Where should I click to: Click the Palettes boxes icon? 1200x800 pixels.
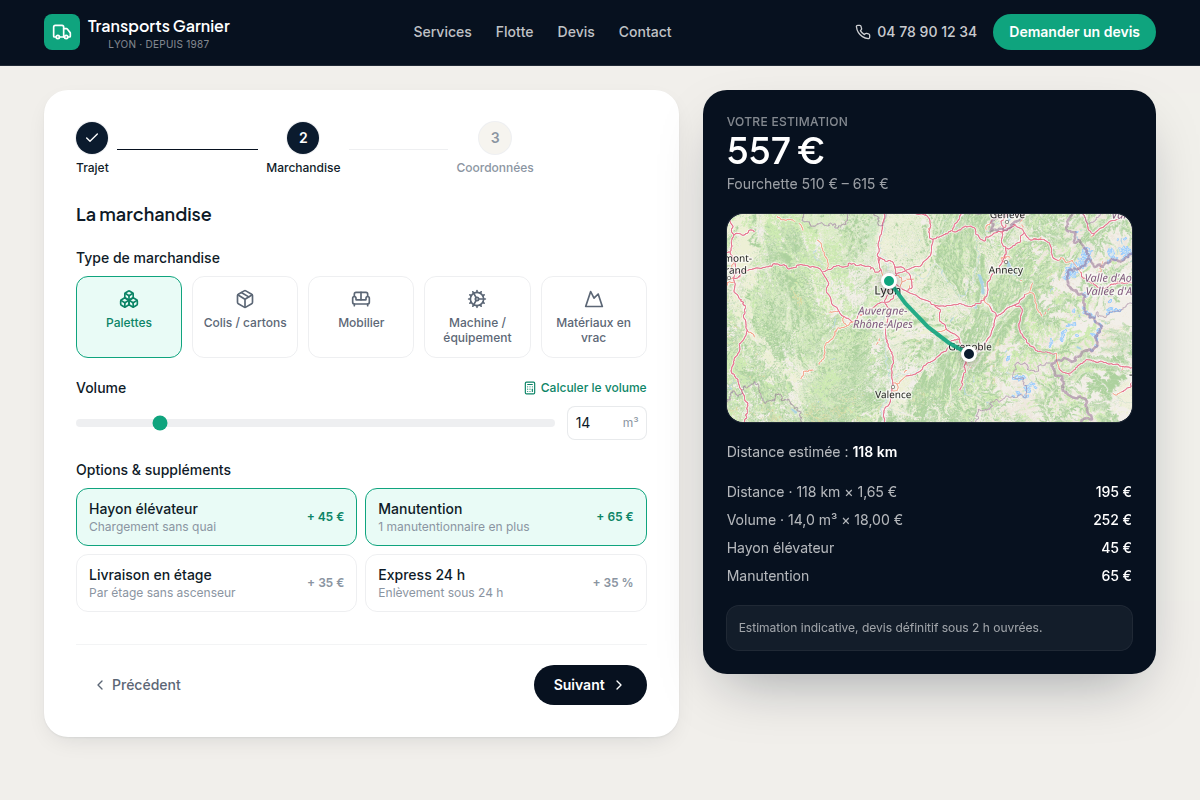coord(129,299)
